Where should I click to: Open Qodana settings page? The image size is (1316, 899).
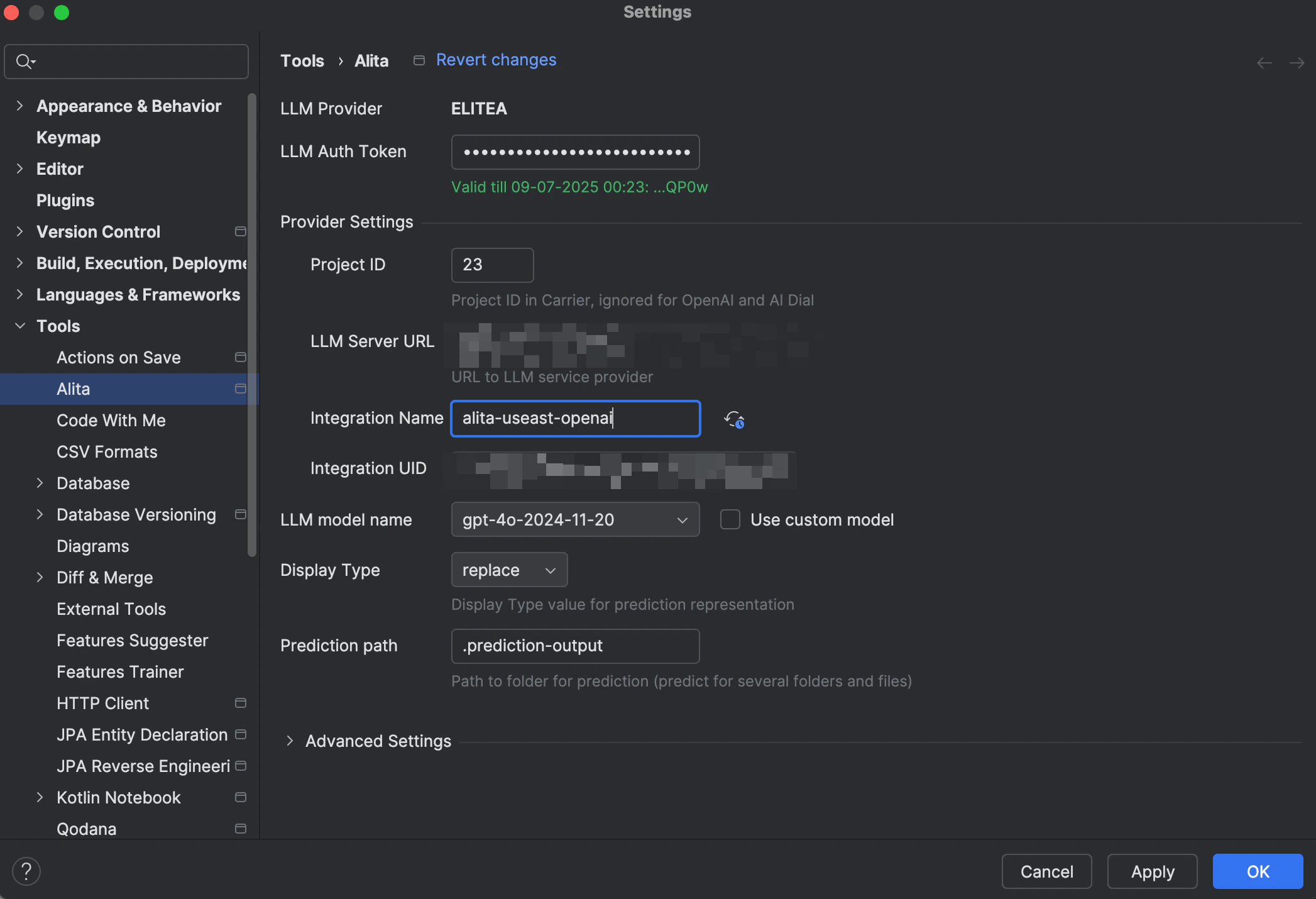[x=86, y=829]
